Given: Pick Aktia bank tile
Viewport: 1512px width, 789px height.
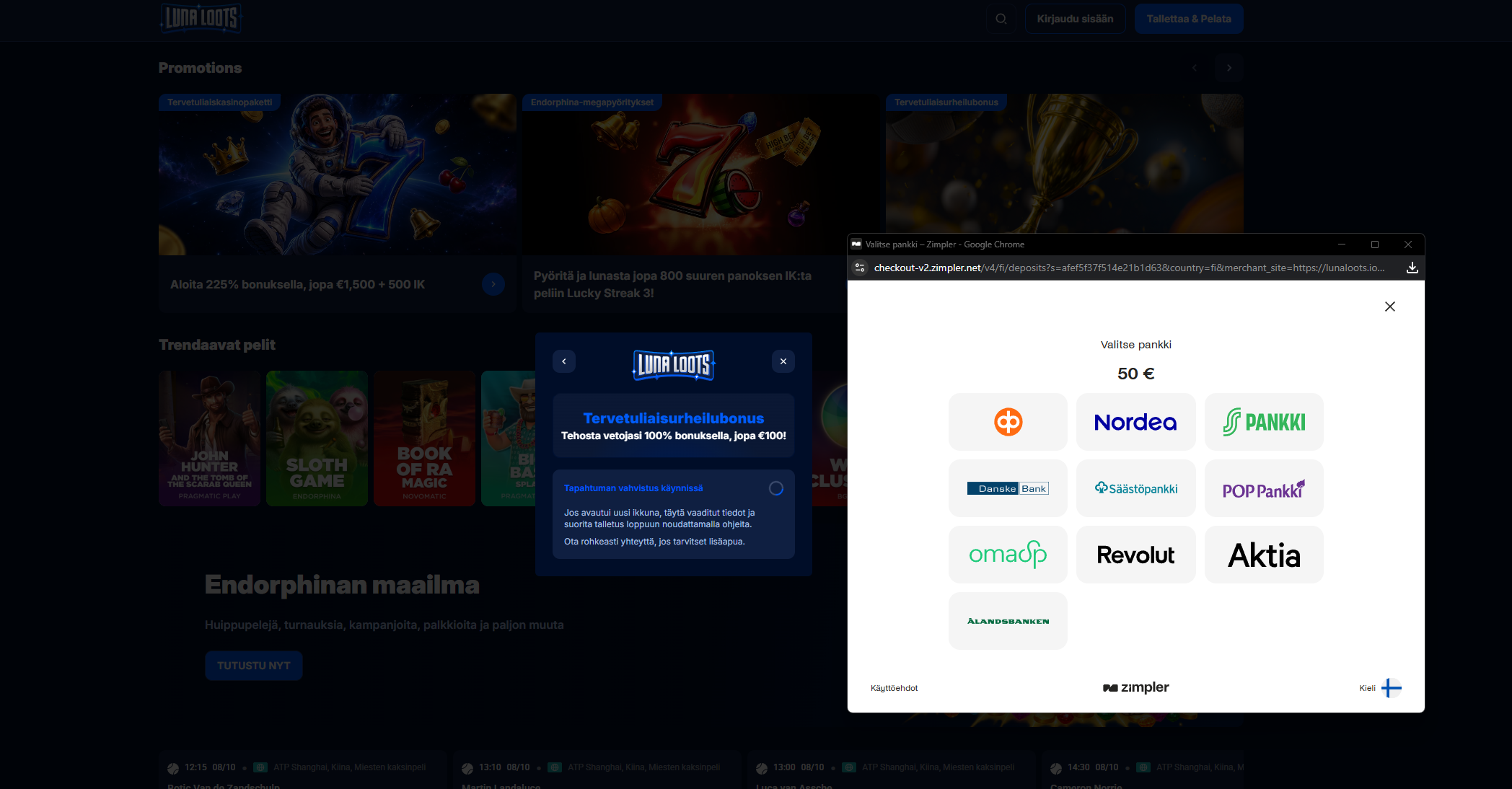Looking at the screenshot, I should tap(1264, 555).
